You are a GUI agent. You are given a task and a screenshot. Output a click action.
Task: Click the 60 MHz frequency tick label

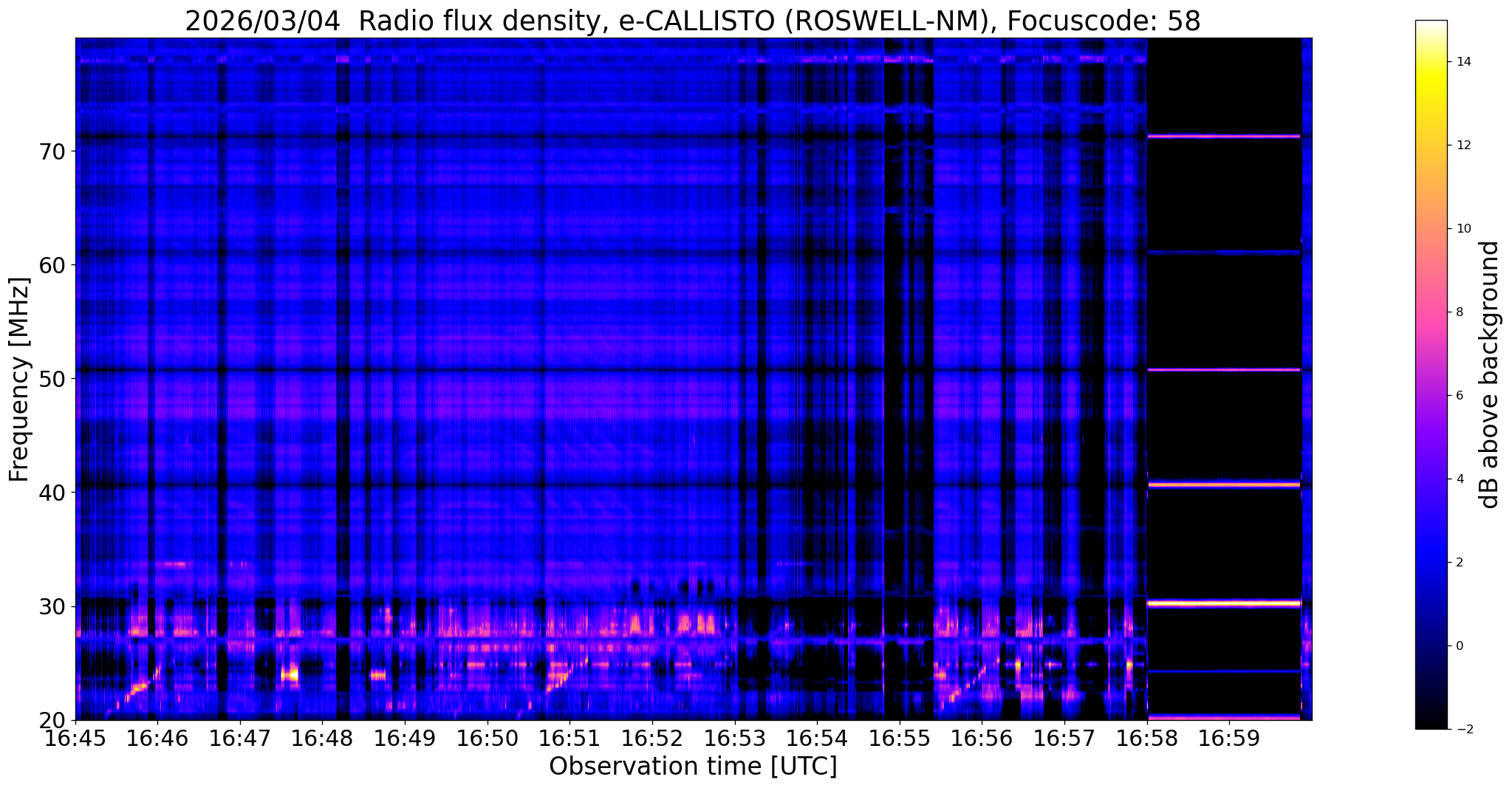click(53, 264)
